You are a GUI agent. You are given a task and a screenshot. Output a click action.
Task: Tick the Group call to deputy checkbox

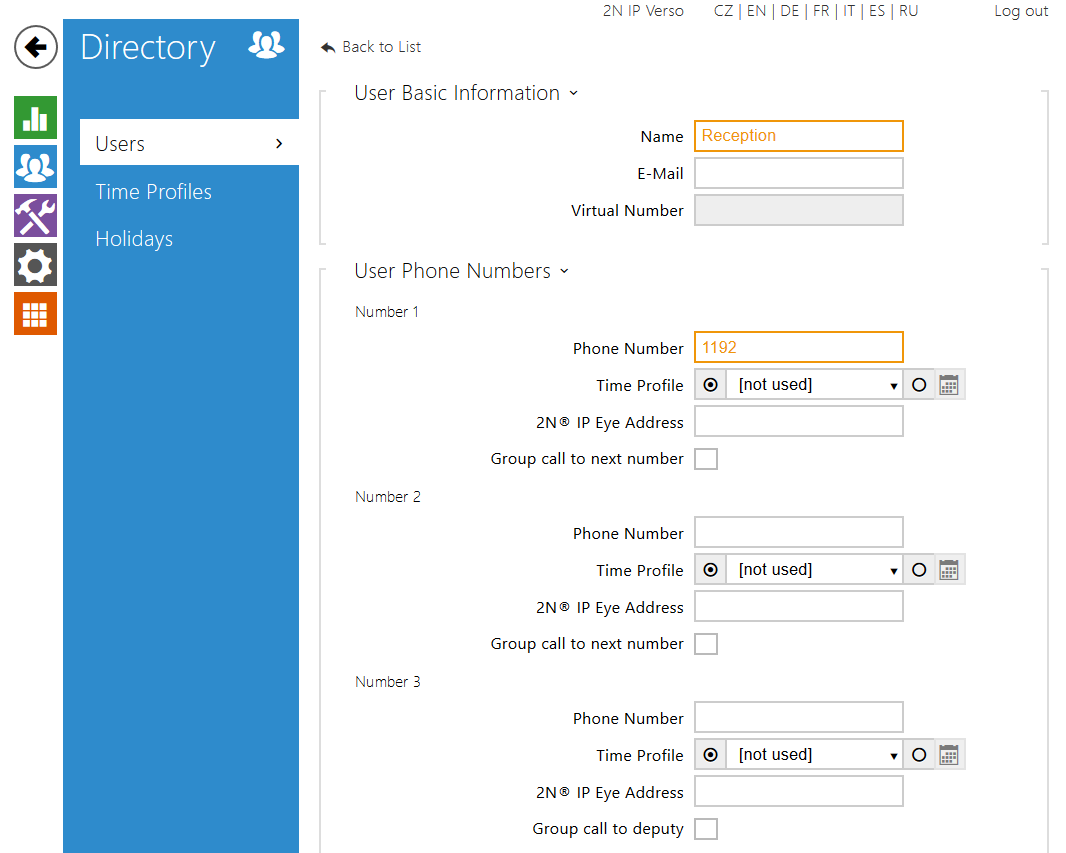coord(706,829)
